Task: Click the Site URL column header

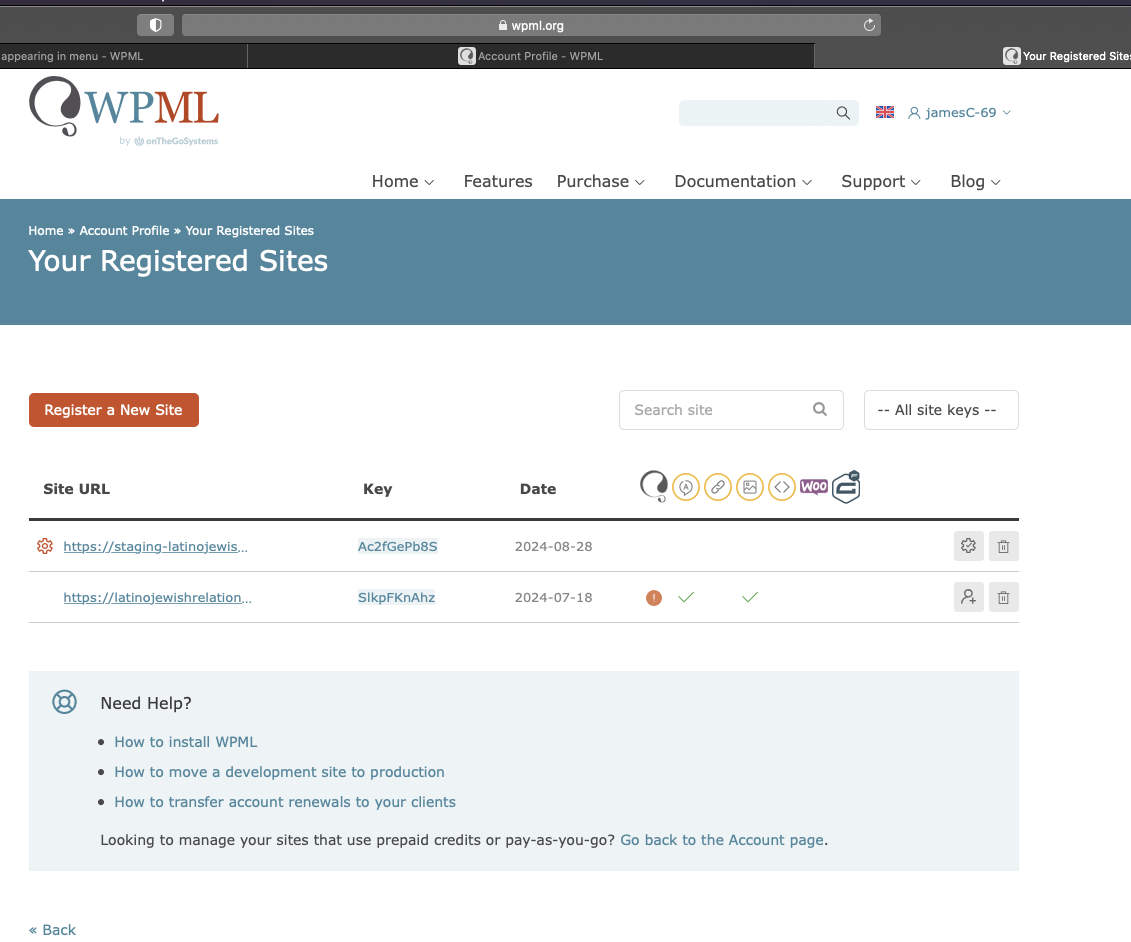Action: point(76,488)
